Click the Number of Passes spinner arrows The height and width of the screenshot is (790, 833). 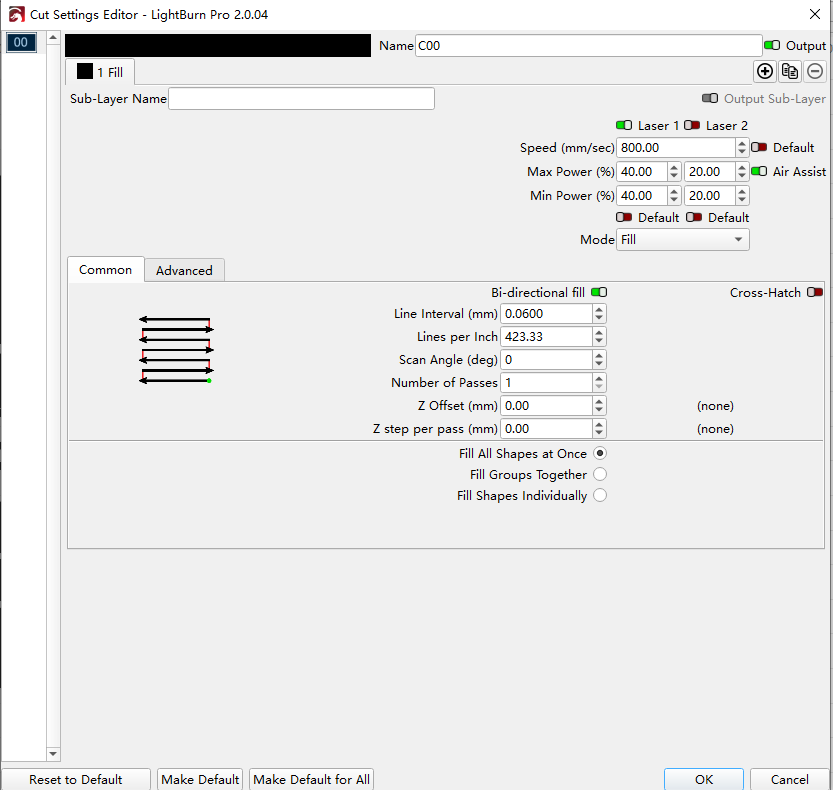[599, 383]
